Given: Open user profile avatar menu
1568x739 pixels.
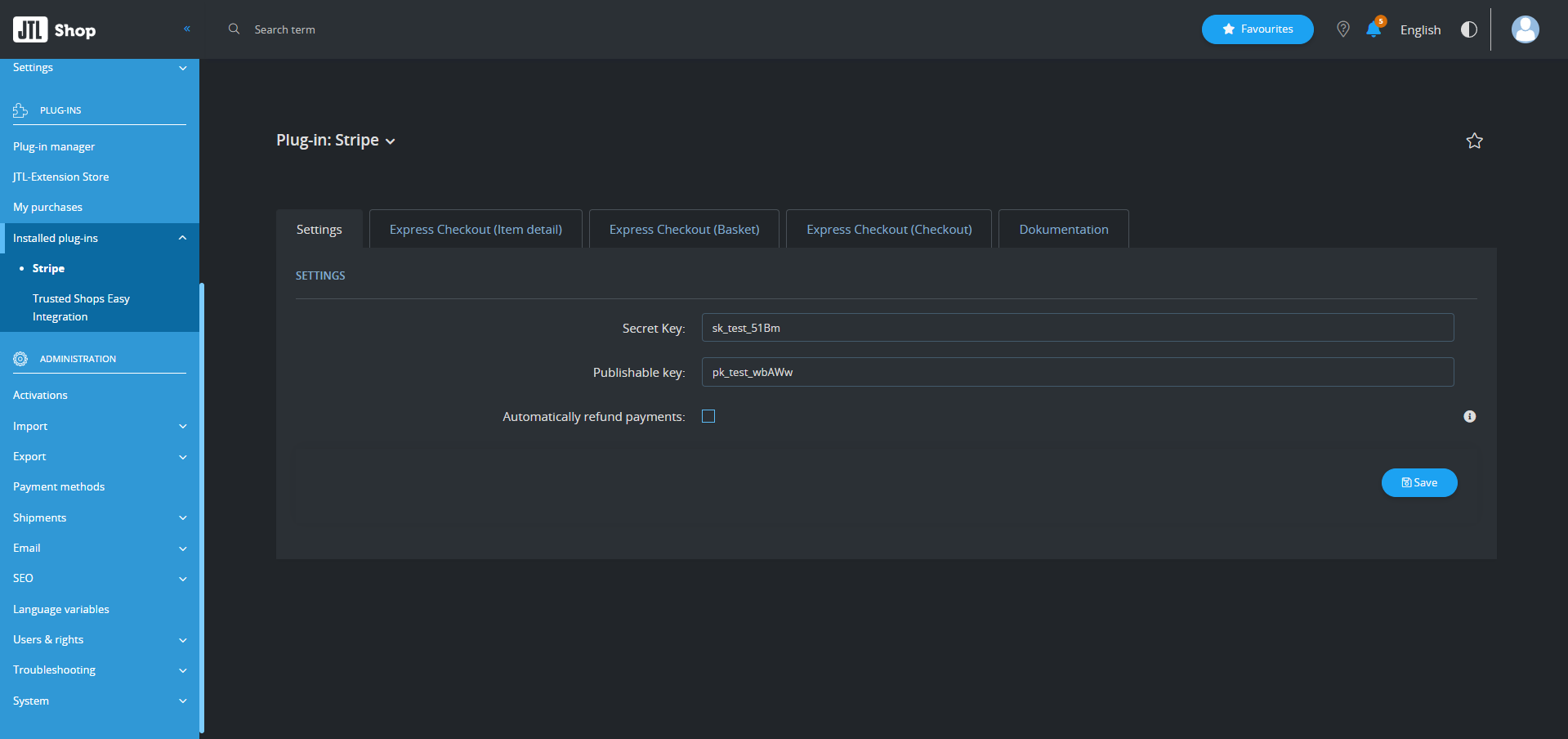Looking at the screenshot, I should point(1525,29).
